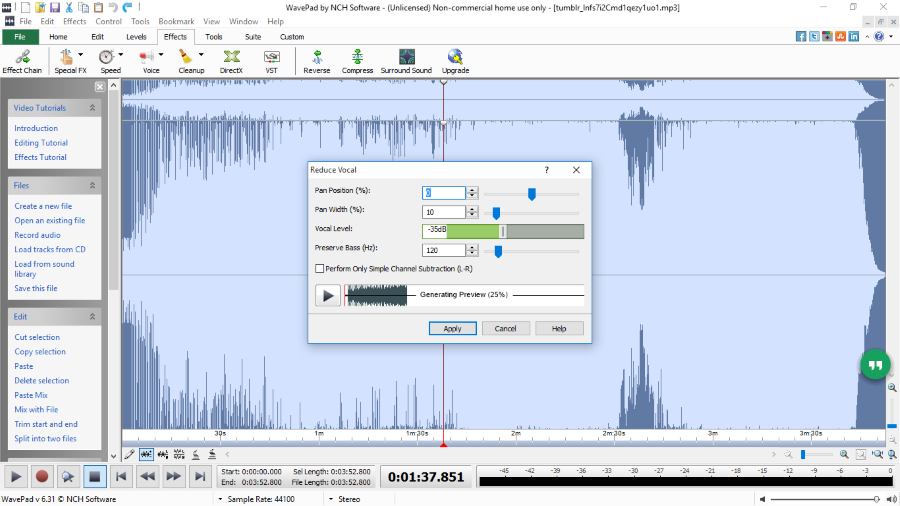Open the Bookmark menu

(176, 21)
